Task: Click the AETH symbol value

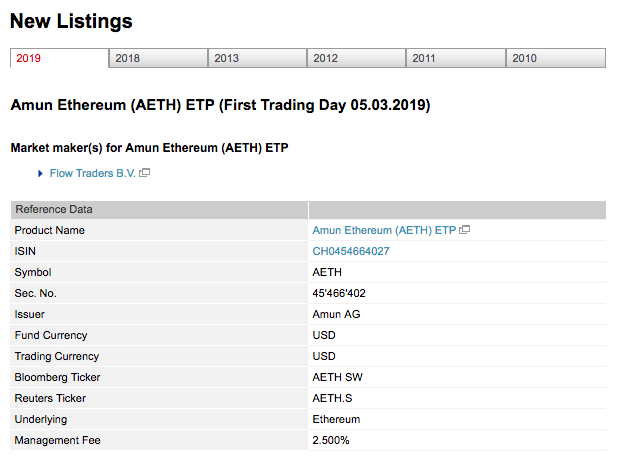Action: point(327,272)
